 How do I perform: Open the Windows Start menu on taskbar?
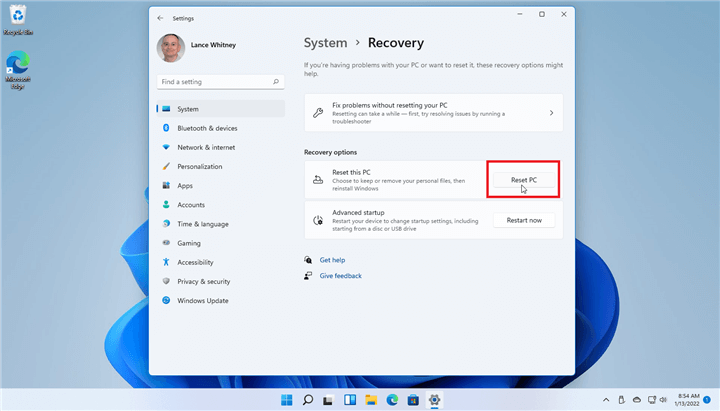pos(287,400)
